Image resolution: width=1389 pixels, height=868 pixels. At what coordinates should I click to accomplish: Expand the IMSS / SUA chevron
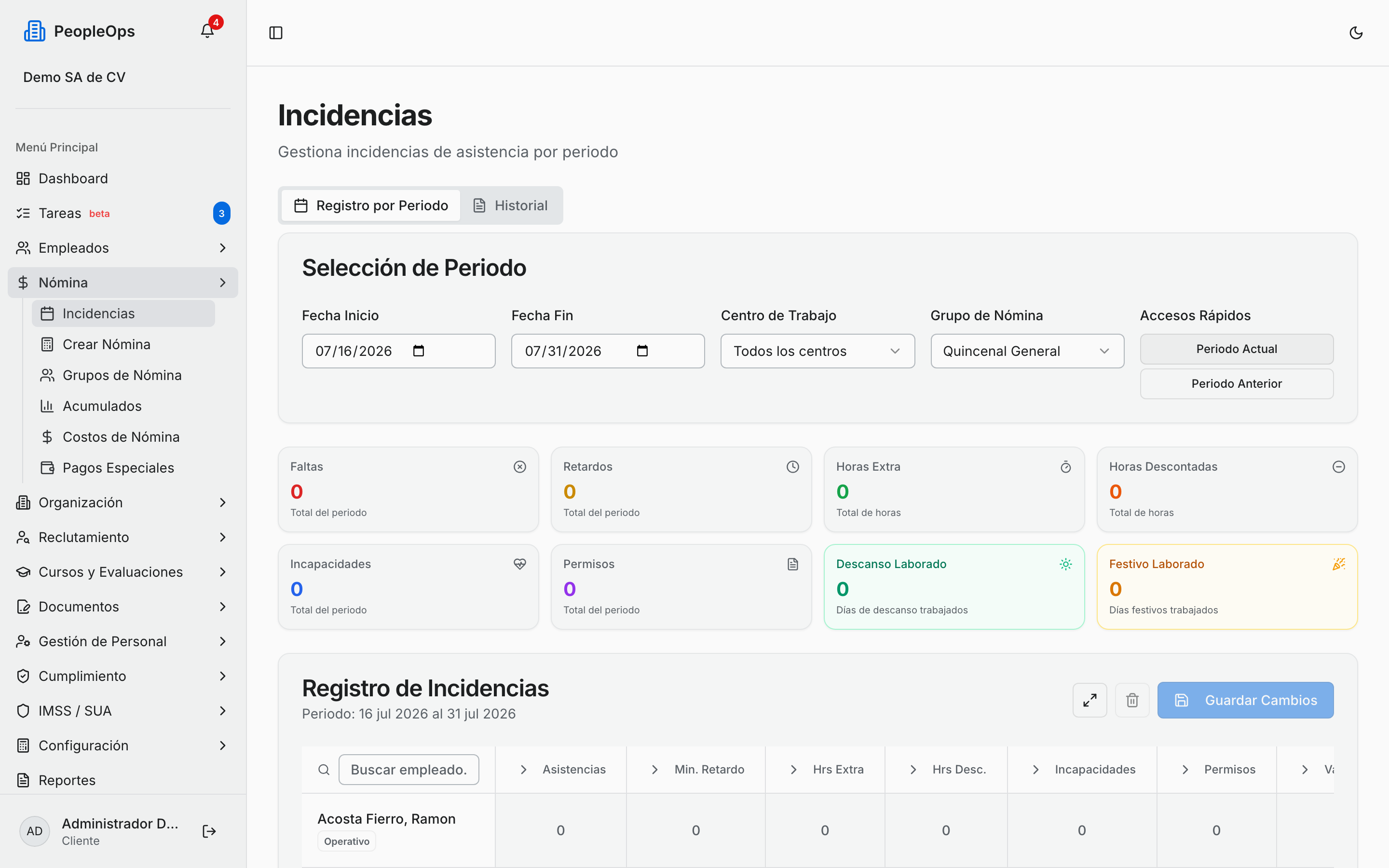pos(223,711)
